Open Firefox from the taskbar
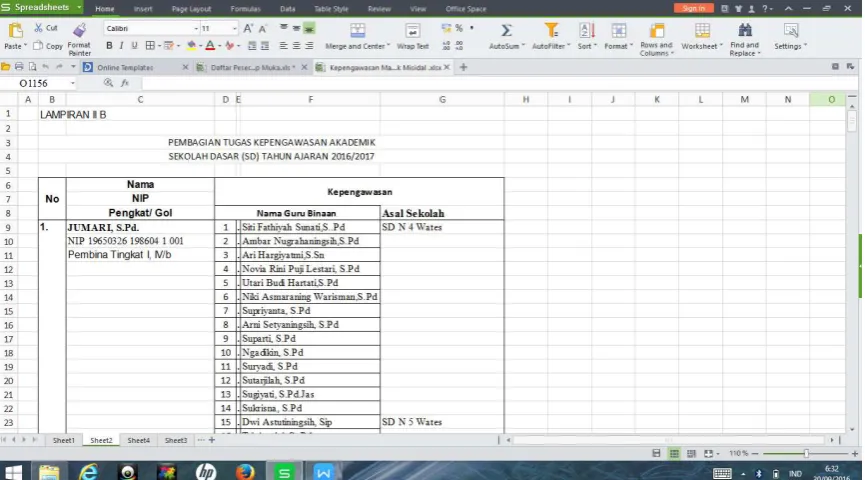The image size is (865, 480). 244,472
